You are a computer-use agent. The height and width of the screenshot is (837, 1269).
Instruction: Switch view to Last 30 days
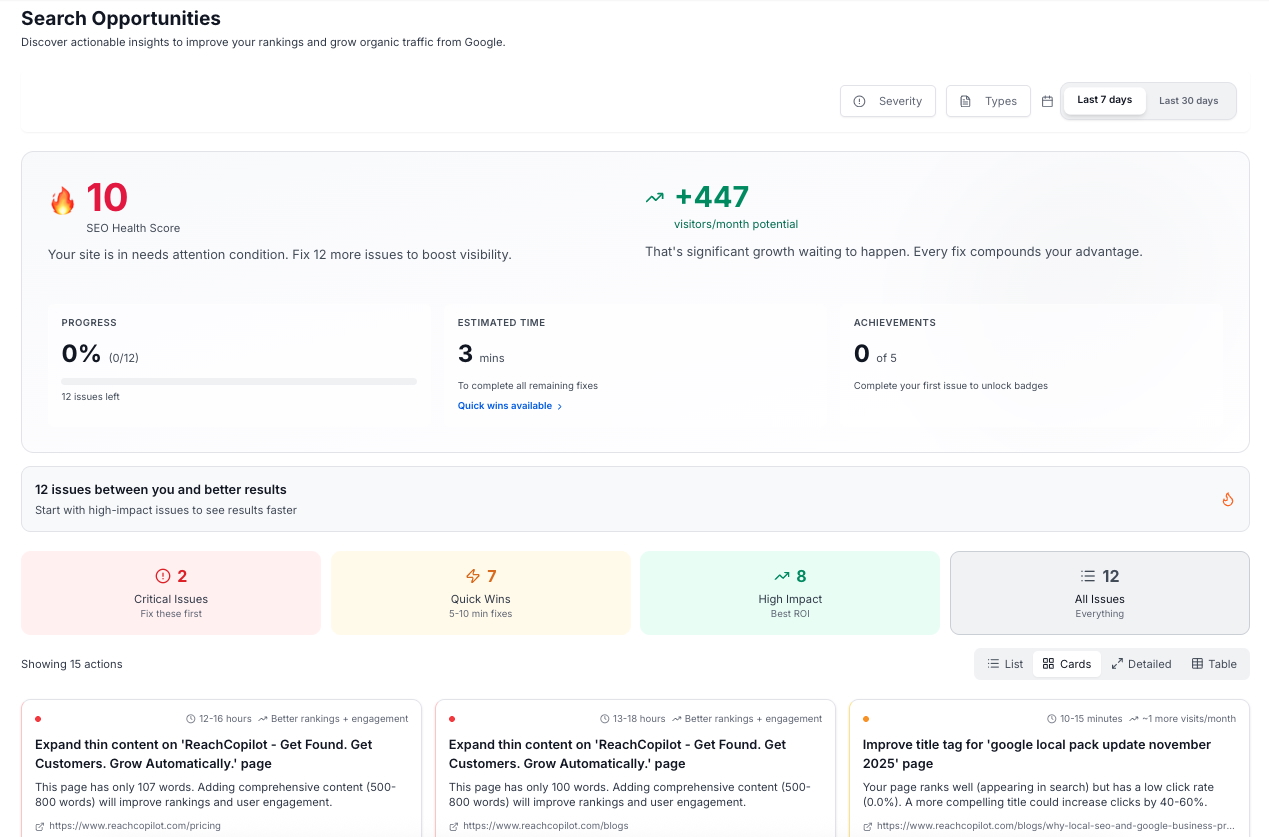(1188, 100)
